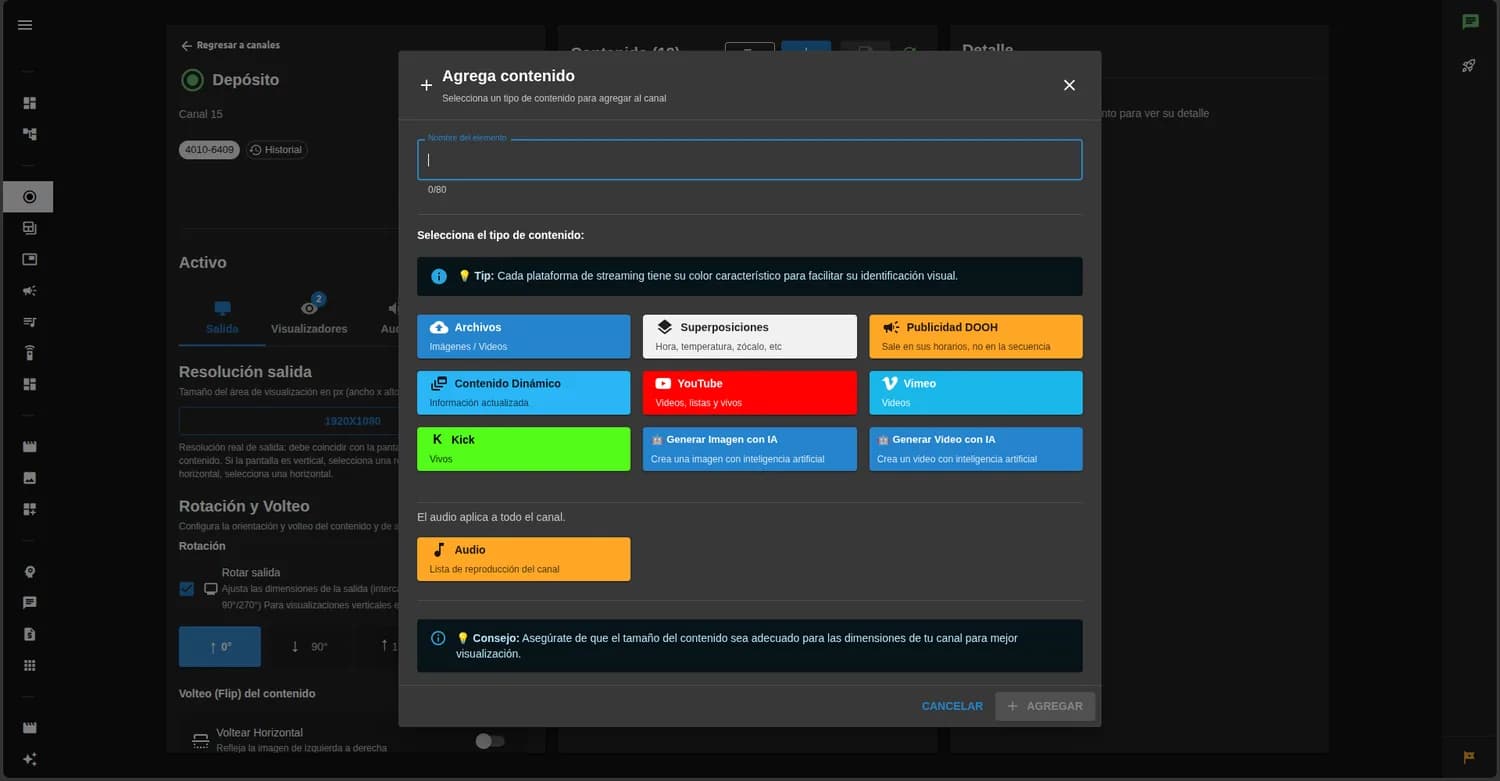Click the 4010-6409 chip
The height and width of the screenshot is (781, 1500).
[x=210, y=150]
